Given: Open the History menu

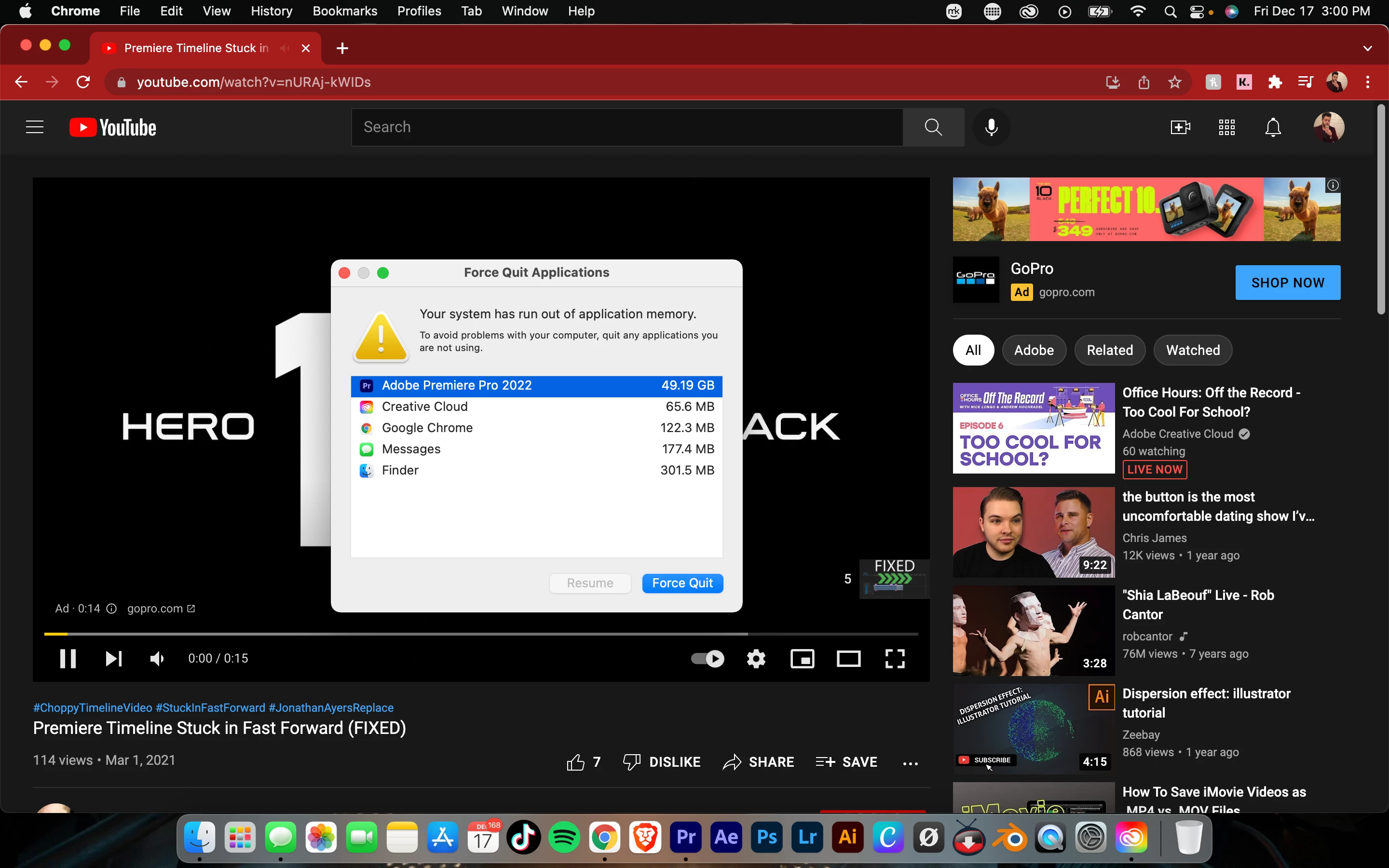Looking at the screenshot, I should coord(272,11).
